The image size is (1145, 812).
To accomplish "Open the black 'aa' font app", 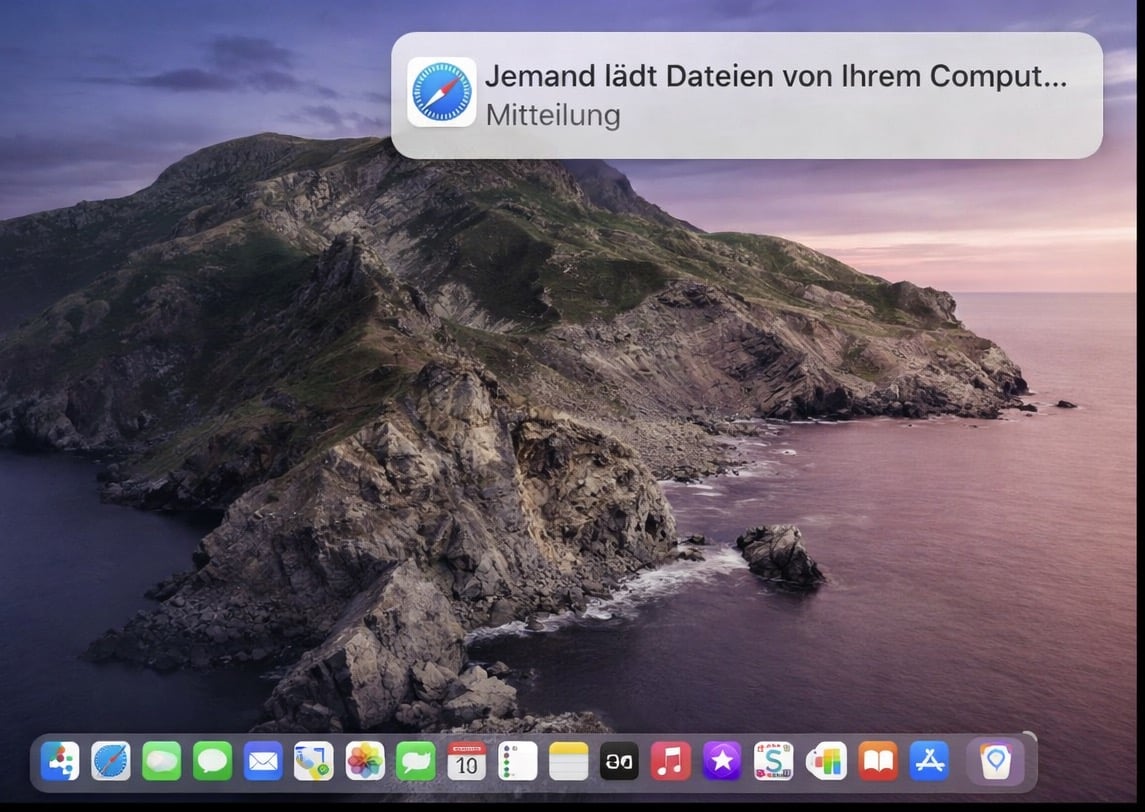I will (x=618, y=762).
